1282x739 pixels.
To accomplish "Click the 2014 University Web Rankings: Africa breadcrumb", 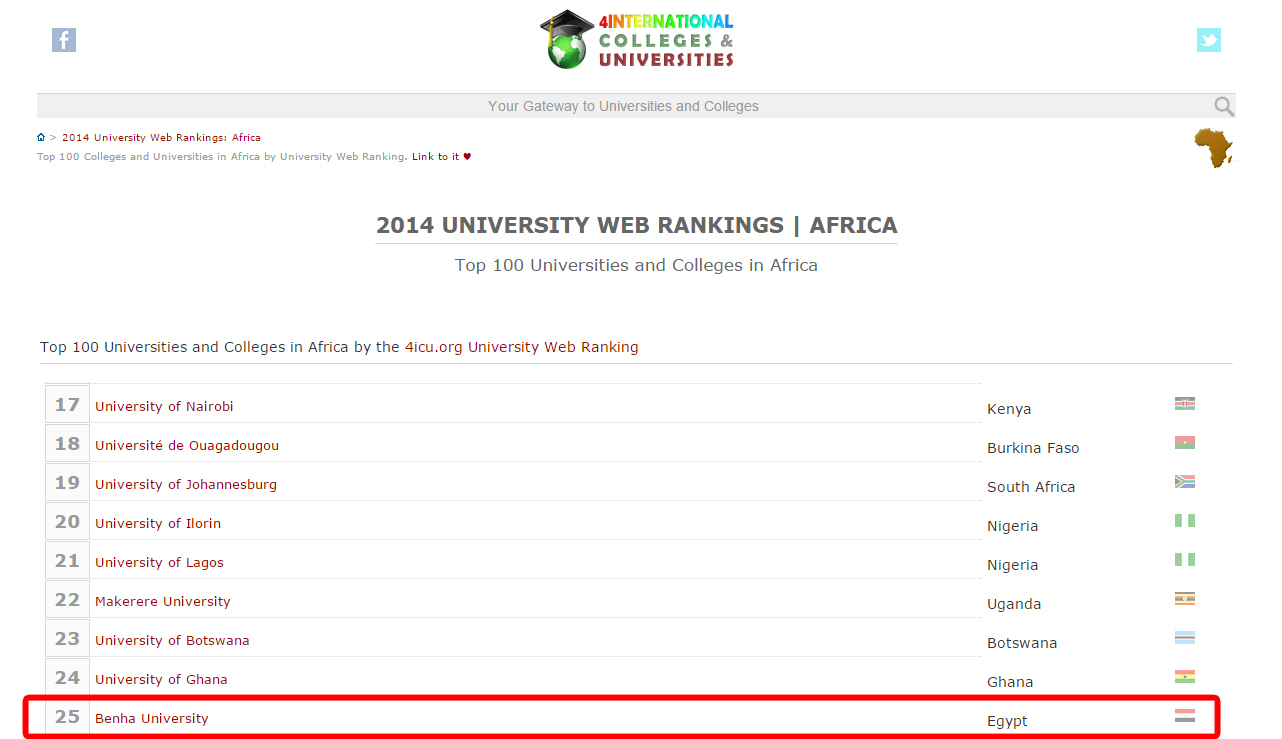I will [x=161, y=138].
